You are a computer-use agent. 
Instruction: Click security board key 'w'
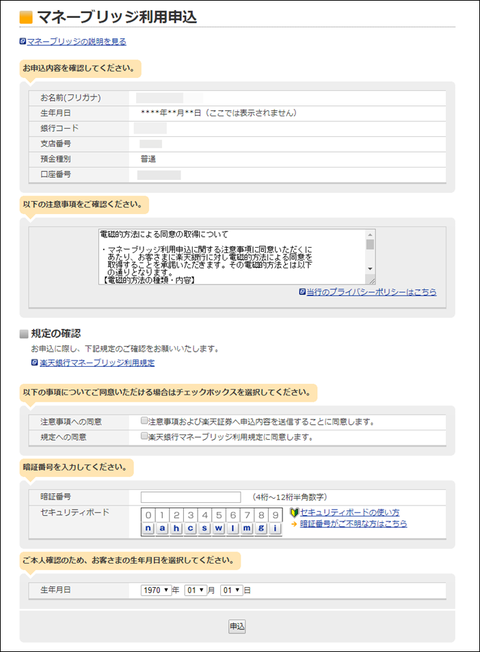pyautogui.click(x=219, y=528)
